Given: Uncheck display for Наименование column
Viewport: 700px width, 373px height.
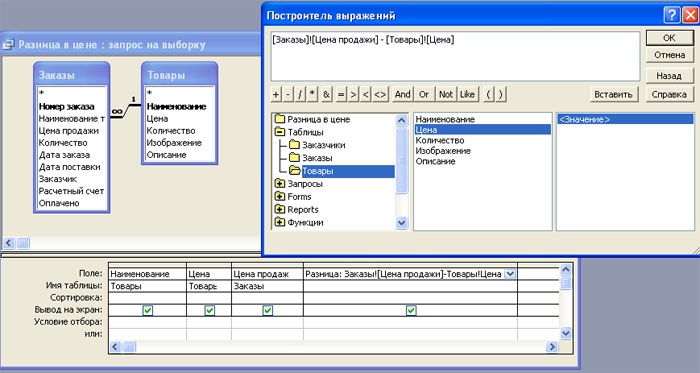Looking at the screenshot, I should (x=148, y=310).
